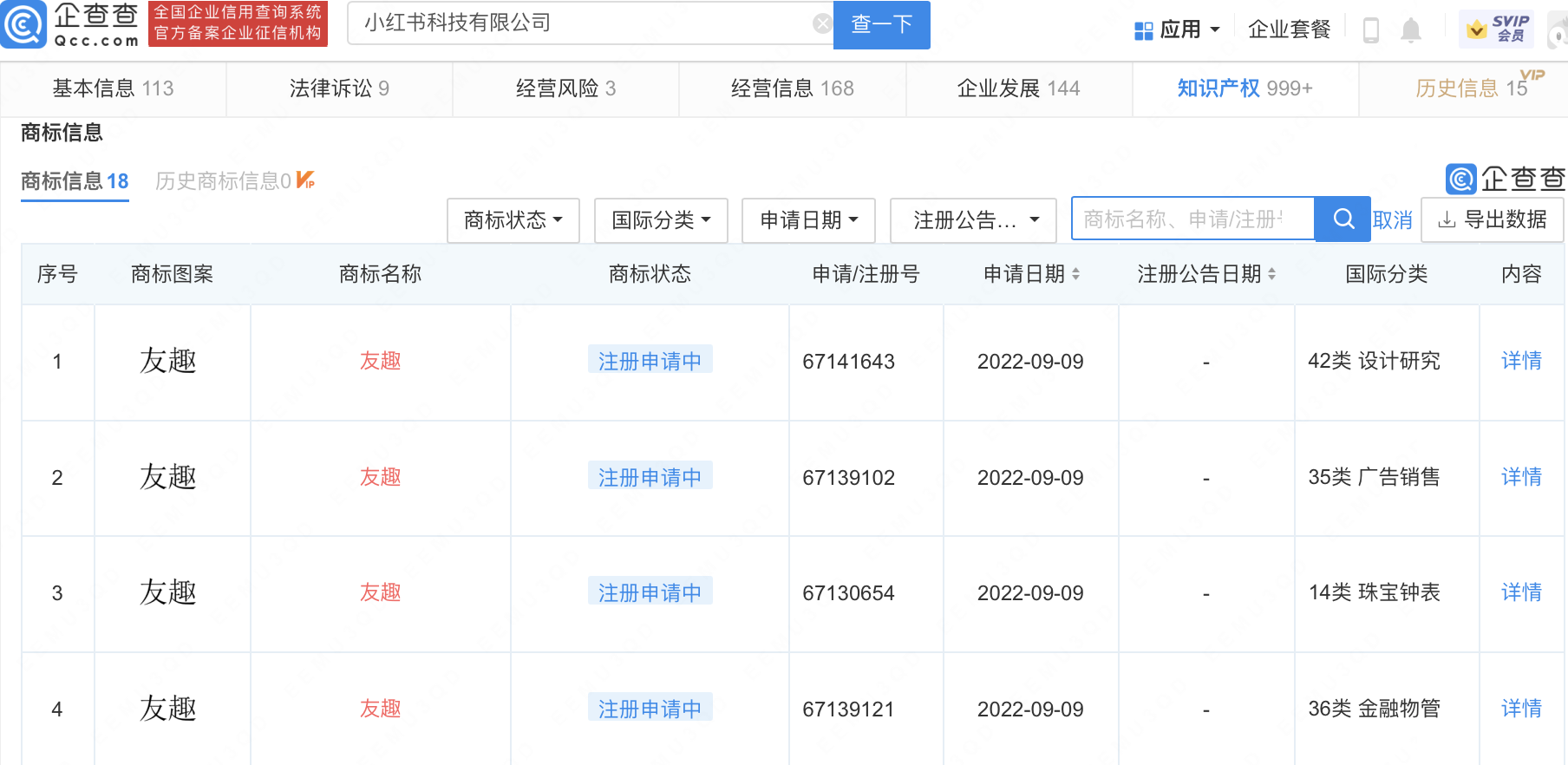The height and width of the screenshot is (765, 1568).
Task: Open 详情 for 36类 金融物管 row
Action: [x=1521, y=709]
